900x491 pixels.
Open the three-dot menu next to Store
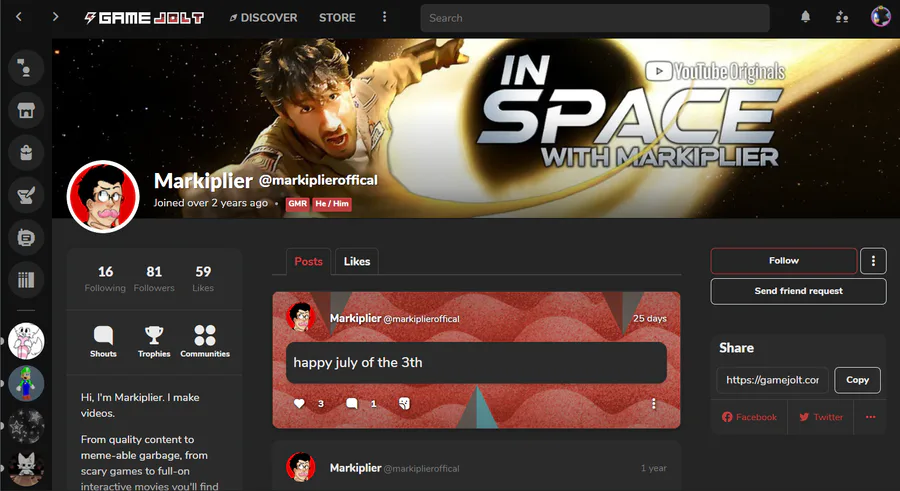click(x=385, y=17)
